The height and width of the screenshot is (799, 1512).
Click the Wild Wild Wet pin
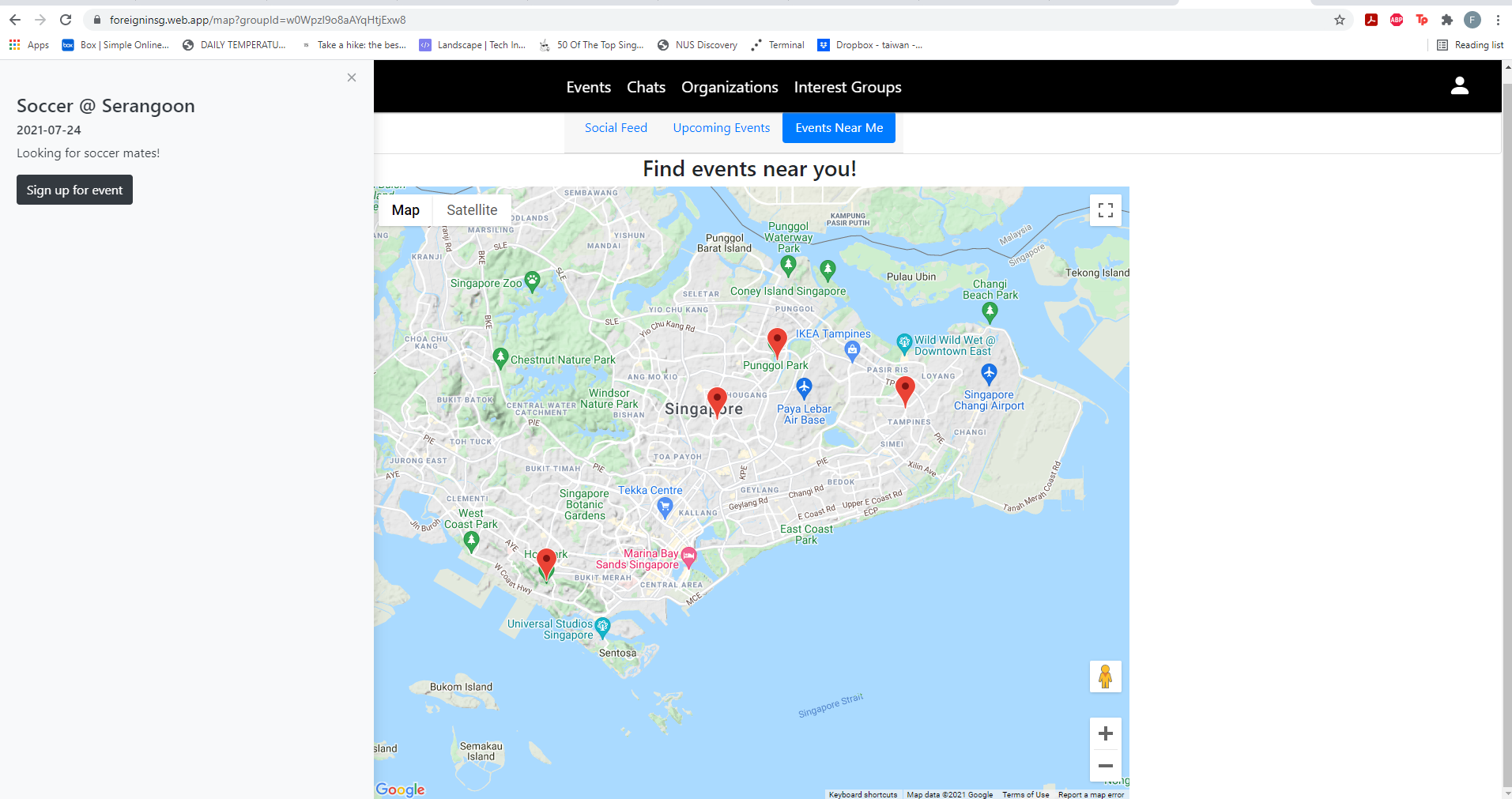pos(904,344)
